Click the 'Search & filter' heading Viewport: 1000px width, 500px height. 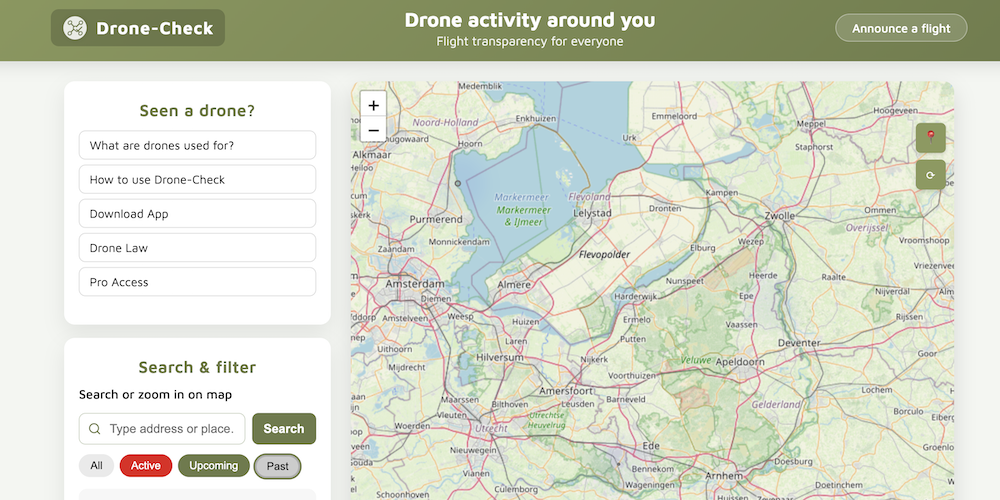pos(197,367)
